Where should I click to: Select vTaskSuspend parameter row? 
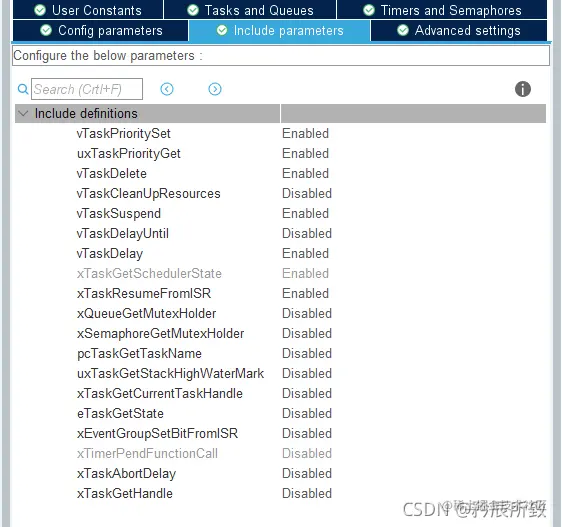coord(119,214)
